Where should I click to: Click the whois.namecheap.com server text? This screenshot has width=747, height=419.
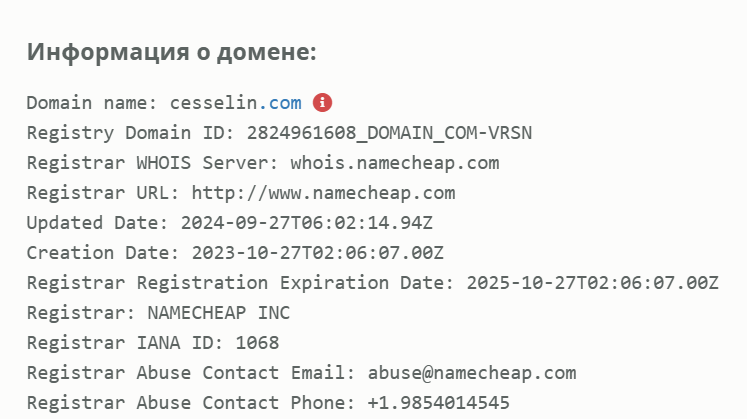[x=395, y=163]
